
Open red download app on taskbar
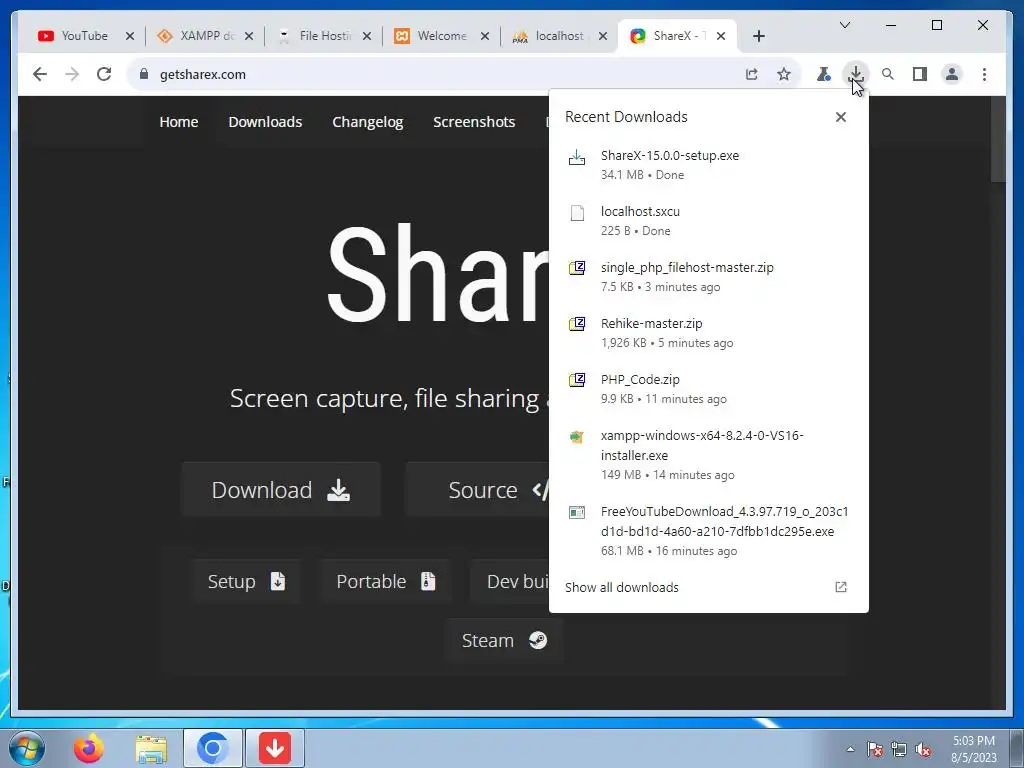tap(275, 748)
